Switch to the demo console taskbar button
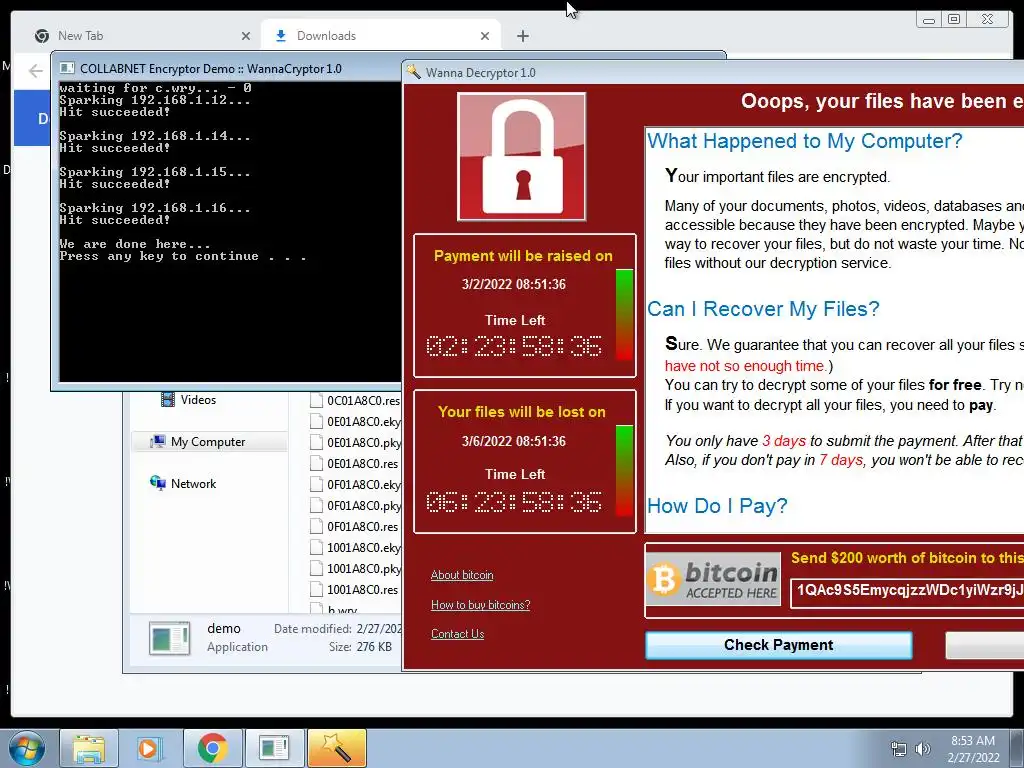The width and height of the screenshot is (1024, 768). click(274, 748)
